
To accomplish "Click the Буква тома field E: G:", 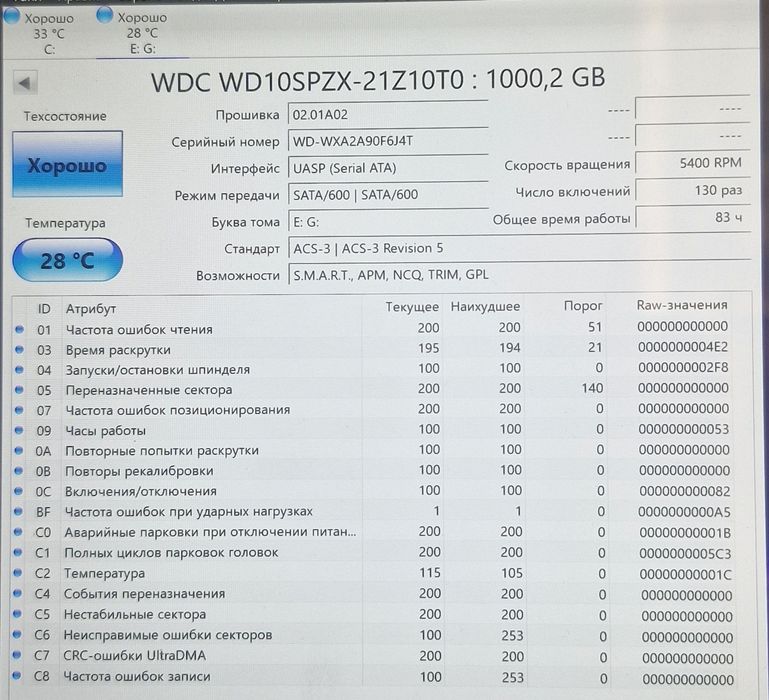I will pos(387,222).
